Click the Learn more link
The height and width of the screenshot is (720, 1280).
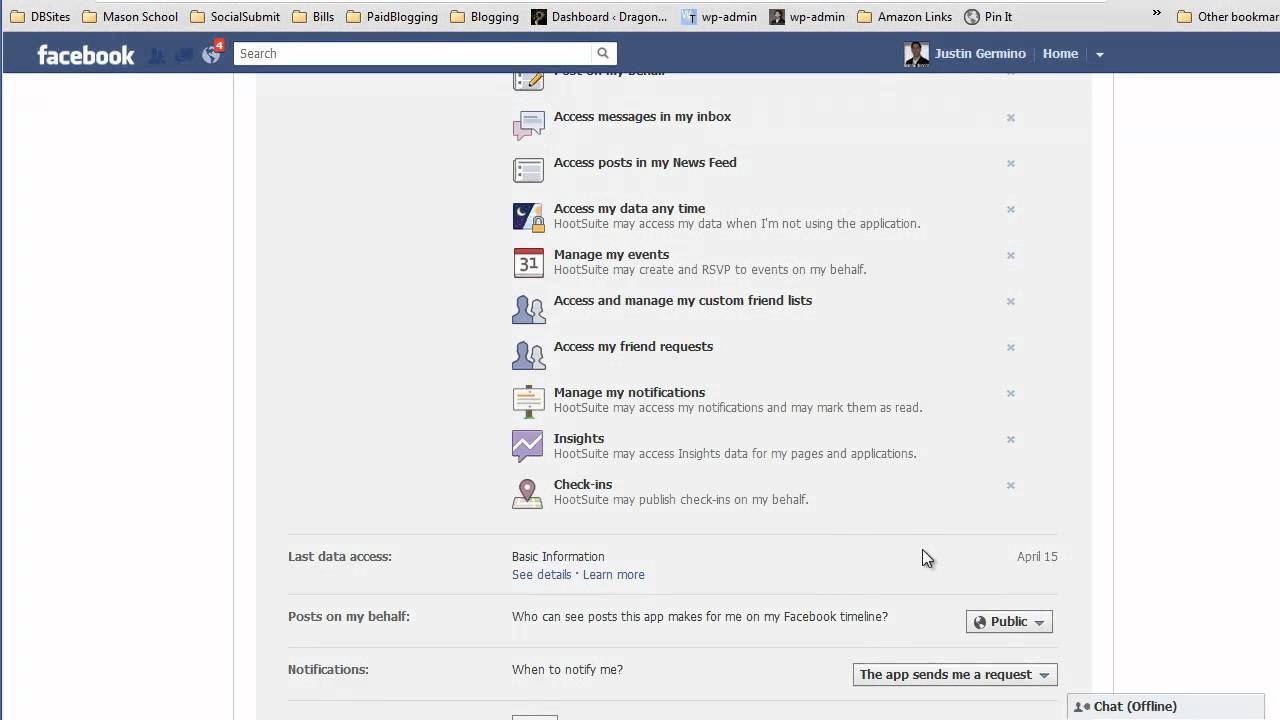click(613, 575)
